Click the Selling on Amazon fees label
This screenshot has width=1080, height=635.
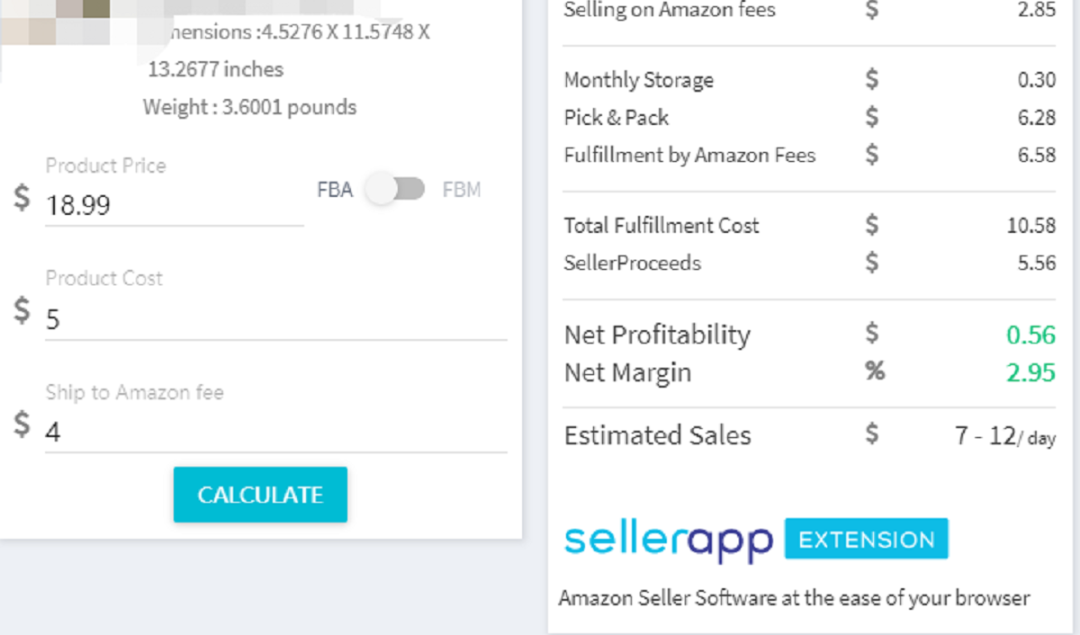[x=669, y=10]
